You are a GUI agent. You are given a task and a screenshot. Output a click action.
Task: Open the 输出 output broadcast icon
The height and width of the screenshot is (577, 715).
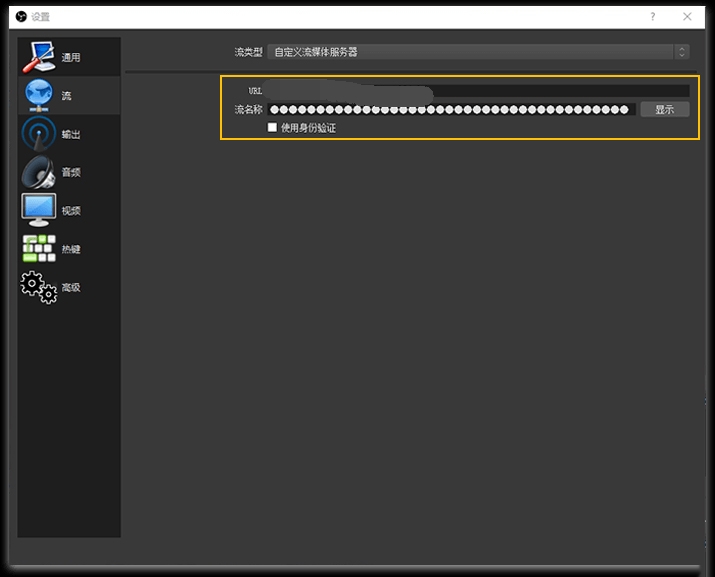(x=39, y=134)
